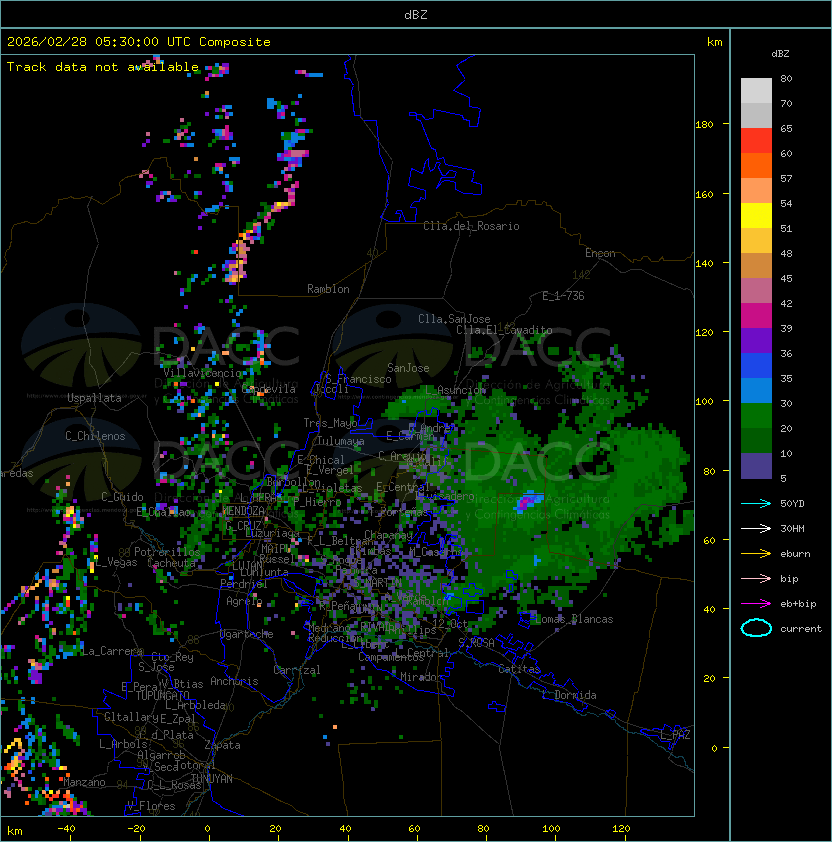Viewport: 832px width, 842px height.
Task: Click the 160 km vertical axis tick label
Action: 704,194
